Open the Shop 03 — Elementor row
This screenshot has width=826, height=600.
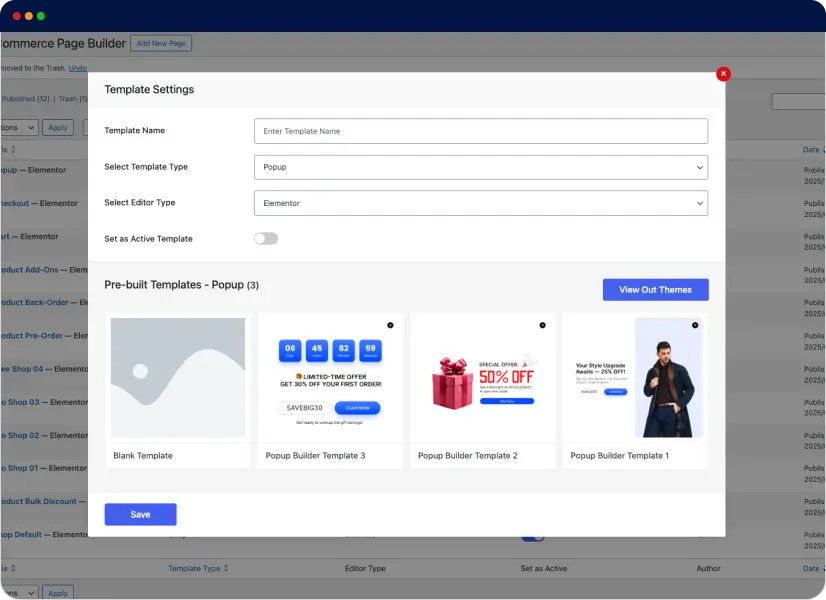[44, 402]
